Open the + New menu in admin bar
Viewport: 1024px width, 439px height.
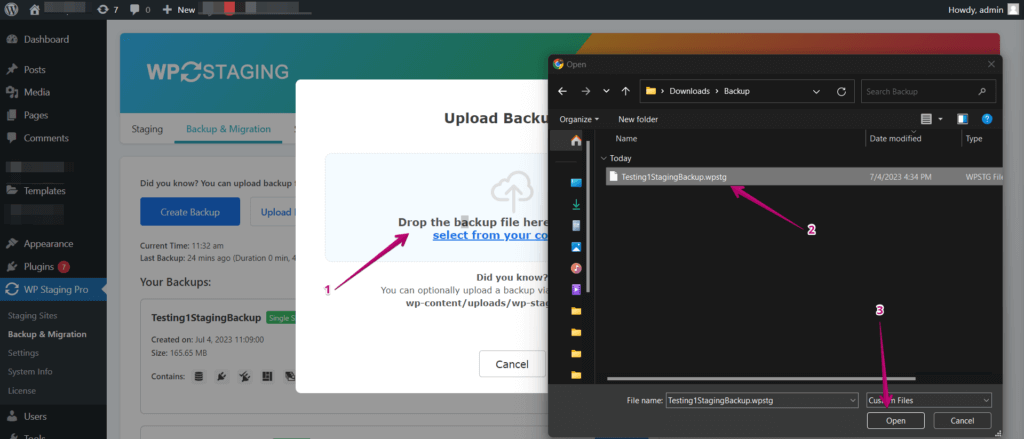click(178, 10)
